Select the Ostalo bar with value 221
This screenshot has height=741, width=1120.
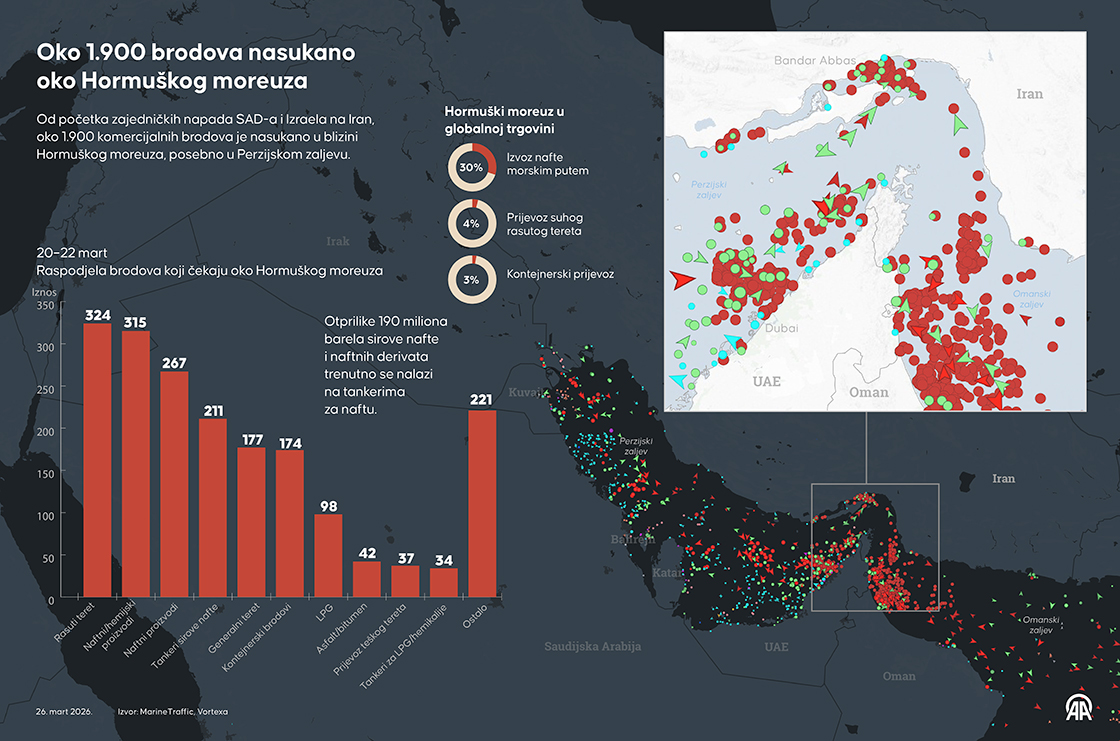pos(482,503)
